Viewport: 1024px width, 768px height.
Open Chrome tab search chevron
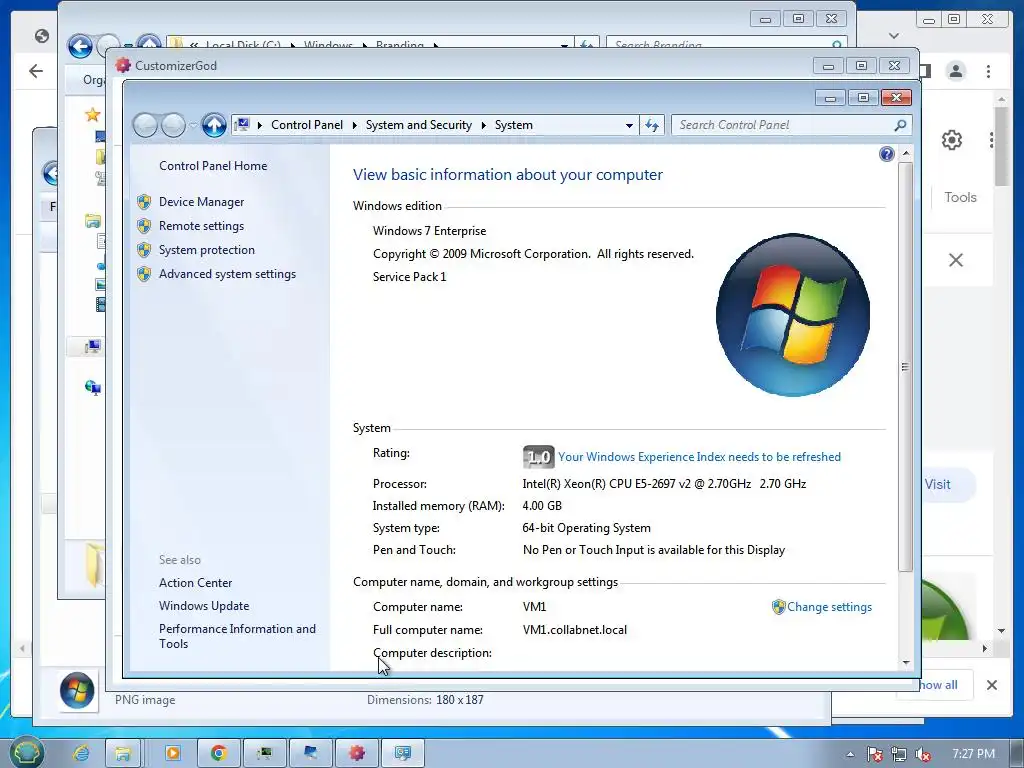tap(894, 36)
